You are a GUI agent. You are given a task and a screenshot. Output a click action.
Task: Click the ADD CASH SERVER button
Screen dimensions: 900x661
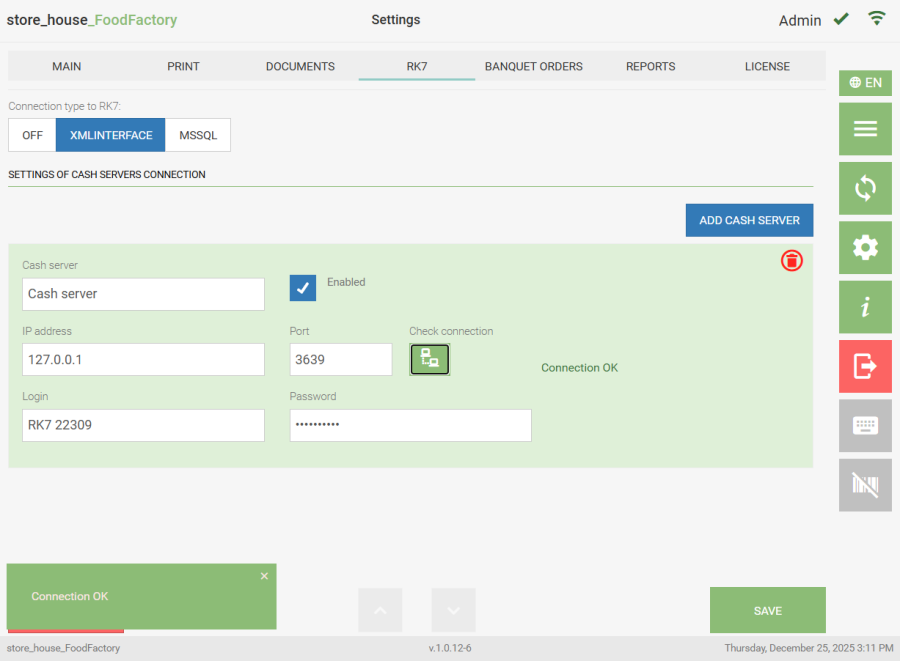[x=749, y=220]
